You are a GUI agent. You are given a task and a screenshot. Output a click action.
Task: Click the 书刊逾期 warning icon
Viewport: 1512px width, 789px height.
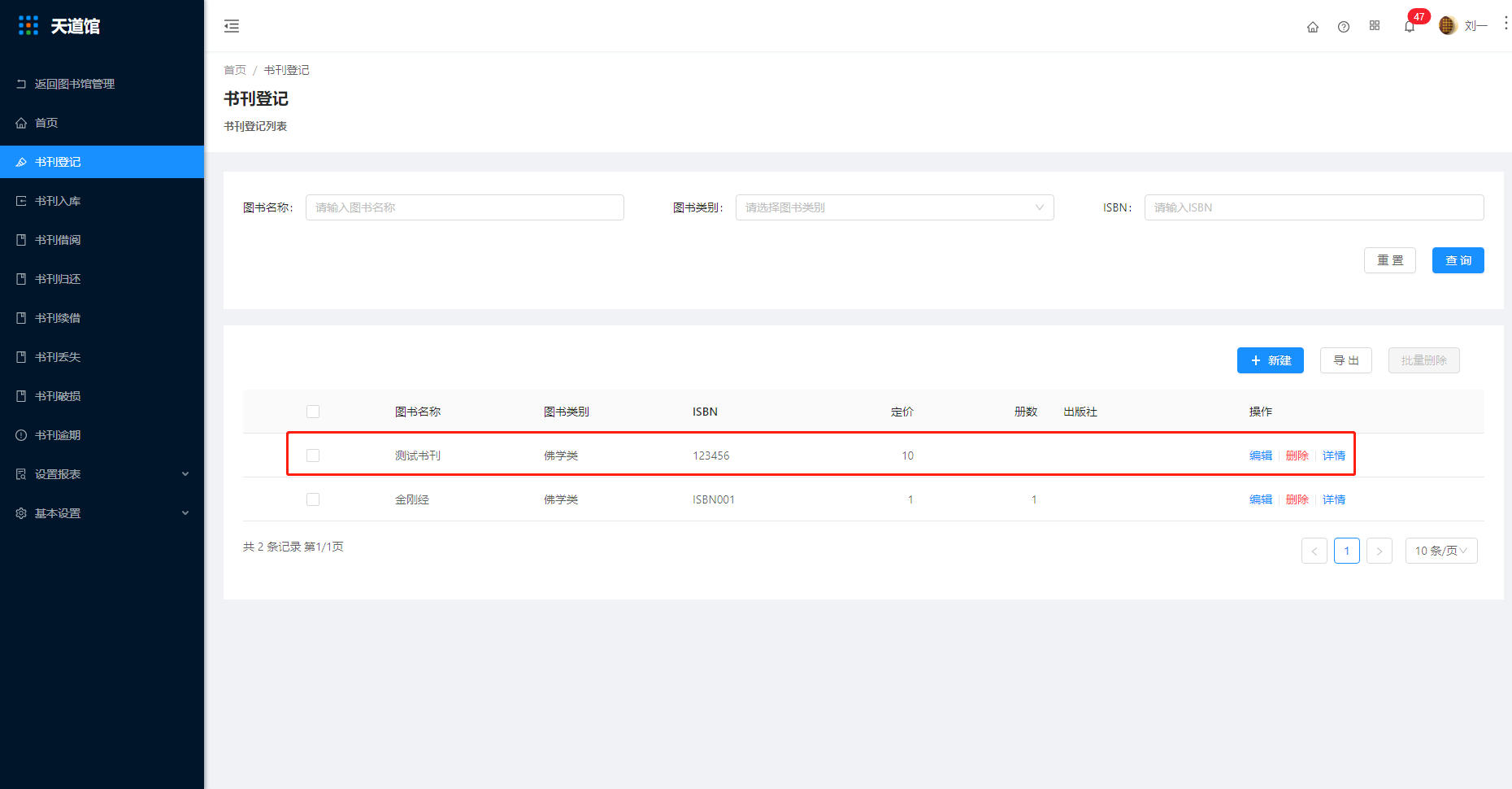(x=21, y=435)
